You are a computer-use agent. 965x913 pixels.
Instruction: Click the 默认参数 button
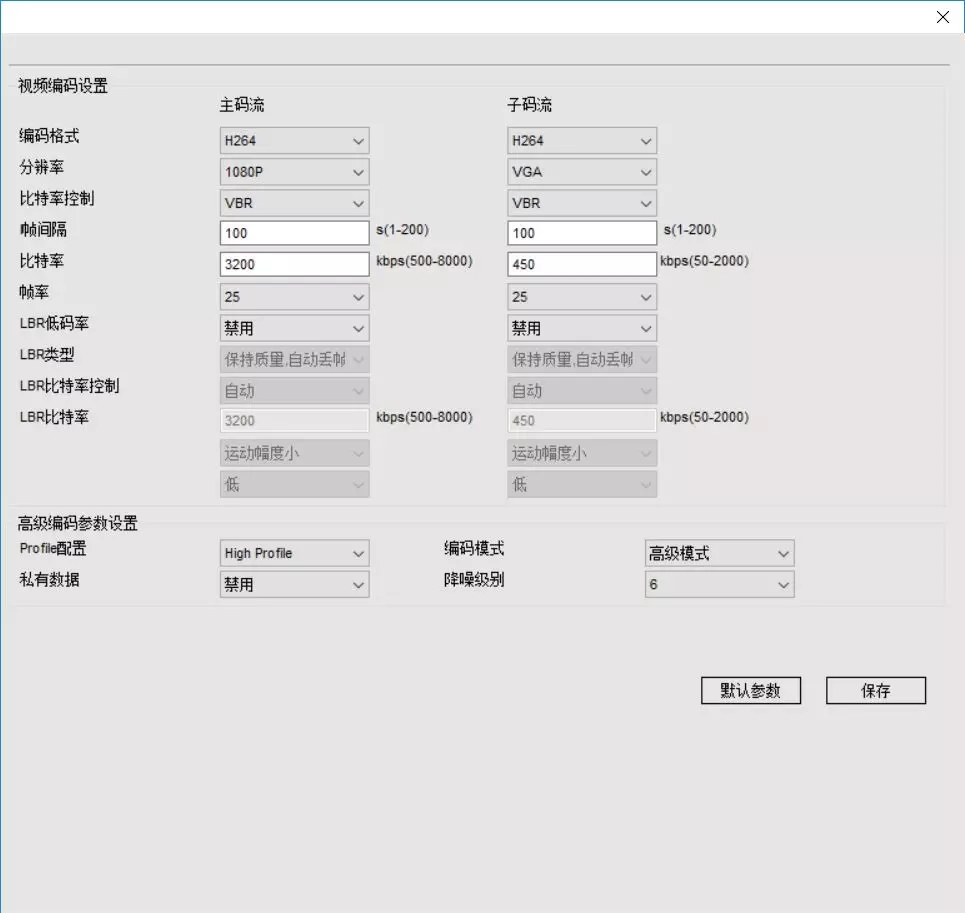(751, 690)
